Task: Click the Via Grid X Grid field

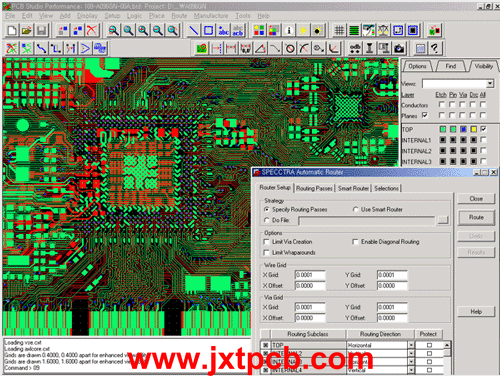Action: click(310, 307)
